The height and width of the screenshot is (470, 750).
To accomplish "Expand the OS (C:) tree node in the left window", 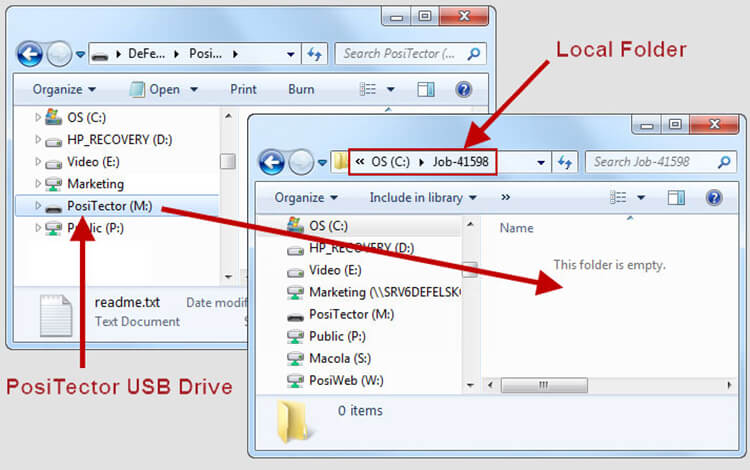I will tap(39, 118).
